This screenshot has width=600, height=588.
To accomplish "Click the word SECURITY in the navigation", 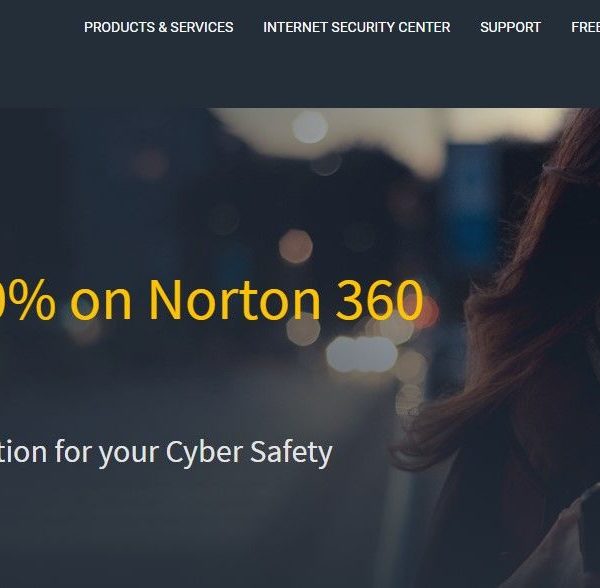I will (x=363, y=27).
